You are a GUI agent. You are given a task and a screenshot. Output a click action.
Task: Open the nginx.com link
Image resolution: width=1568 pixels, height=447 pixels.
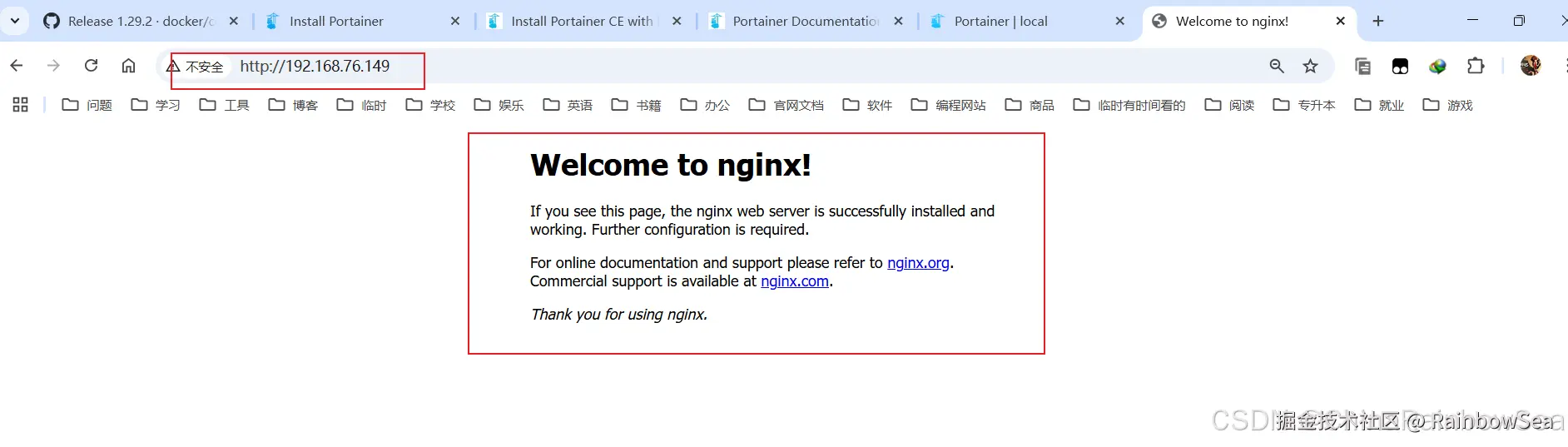795,281
